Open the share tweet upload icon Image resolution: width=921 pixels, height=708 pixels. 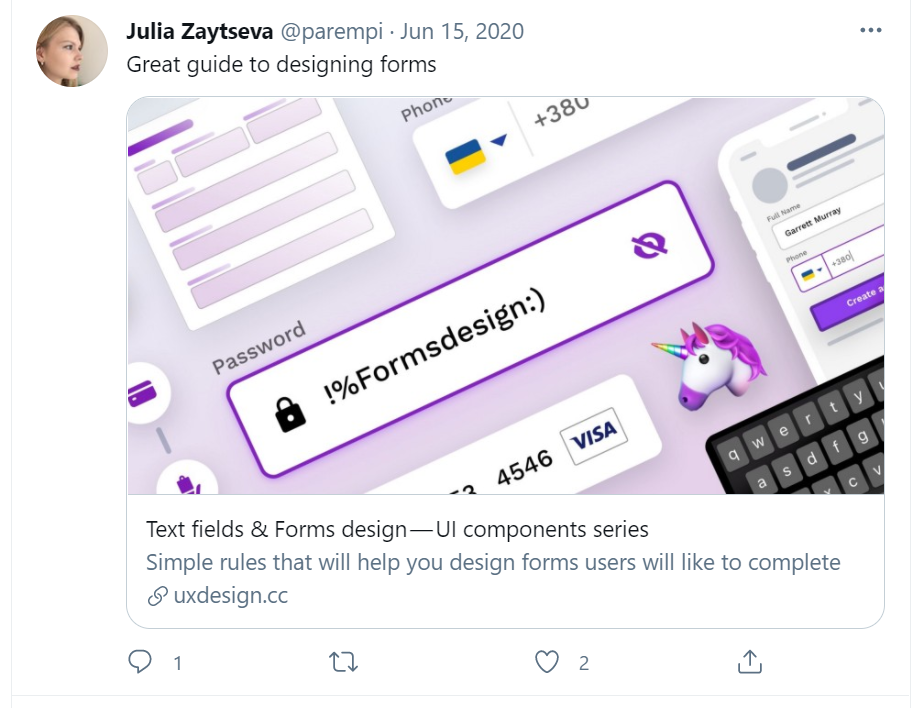[749, 662]
